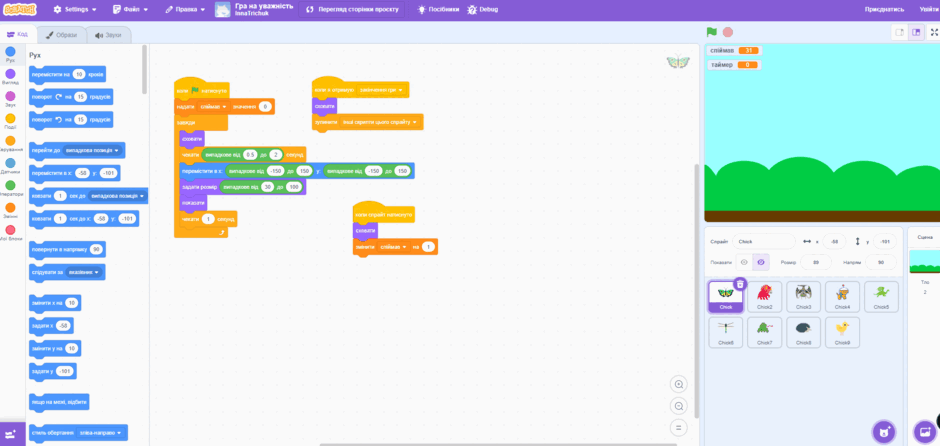Open the add extension button
Screen dimensions: 940x446
[12, 433]
